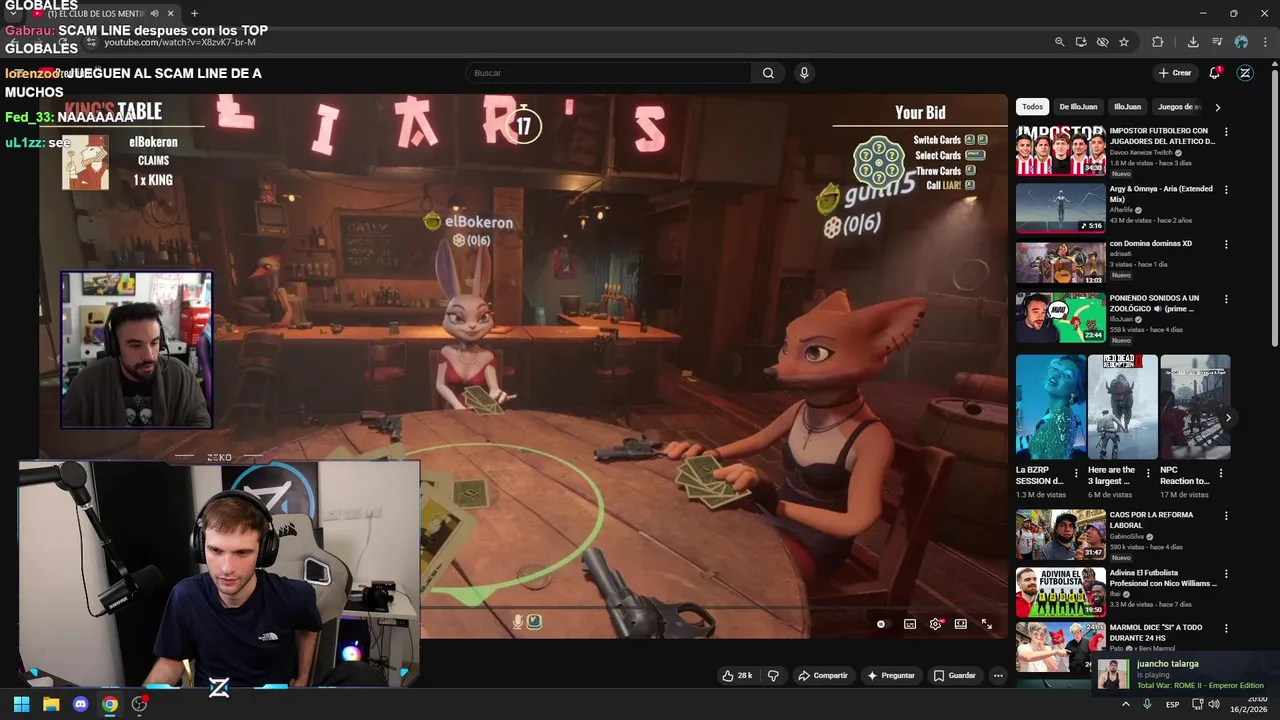Open File Explorer from the taskbar
This screenshot has height=720, width=1280.
(51, 704)
